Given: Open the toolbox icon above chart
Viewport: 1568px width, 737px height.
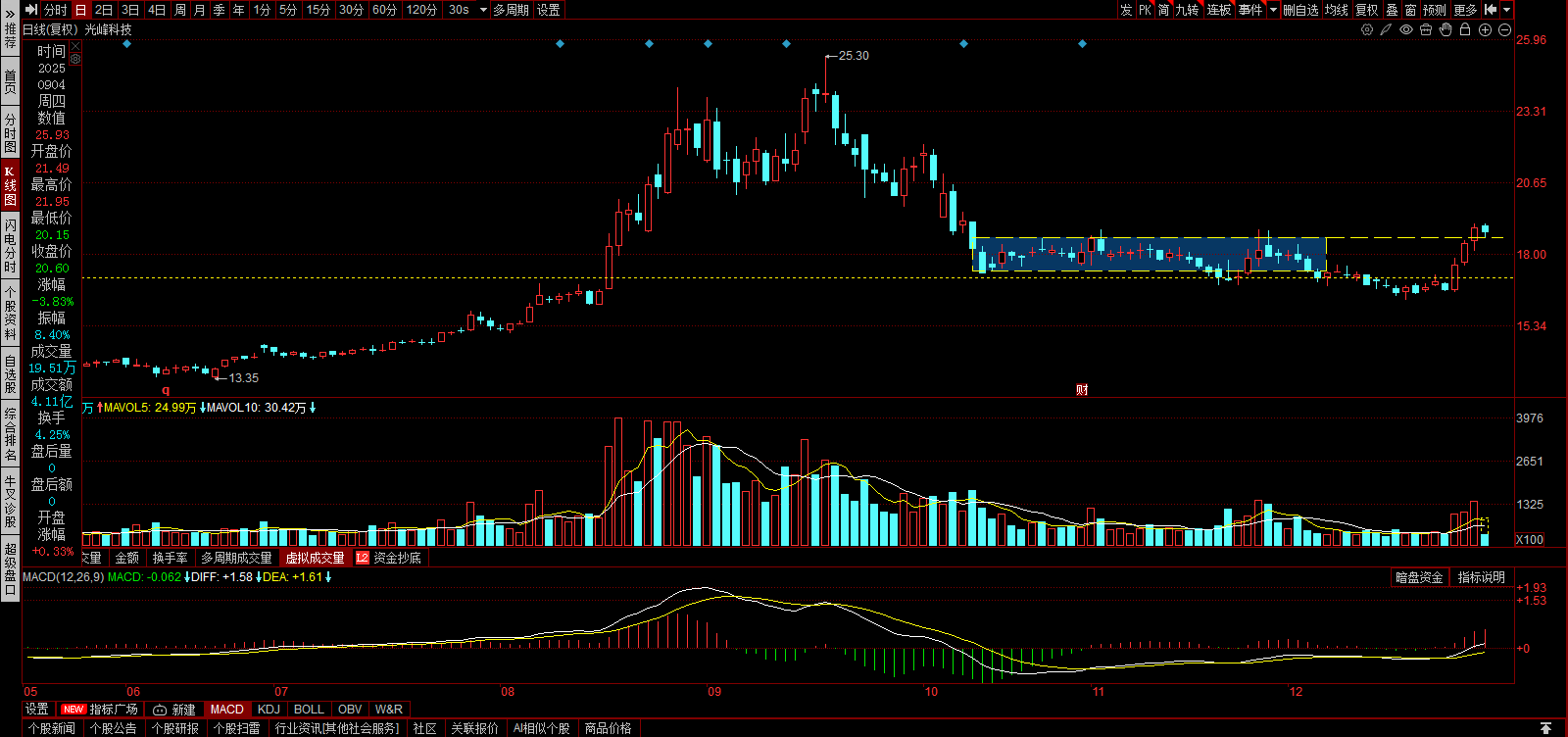Looking at the screenshot, I should point(1426,29).
